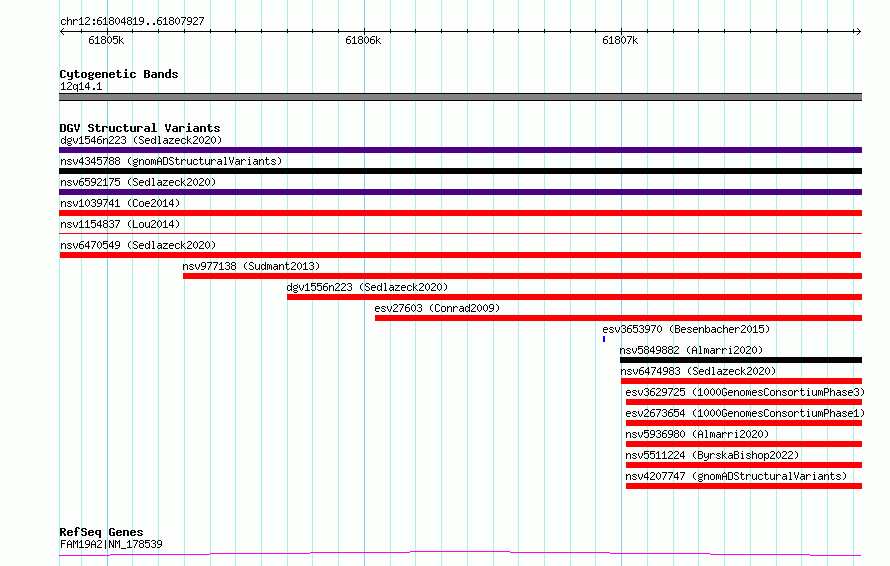
Task: Select red bar beneath nsv4207747
Action: click(744, 486)
